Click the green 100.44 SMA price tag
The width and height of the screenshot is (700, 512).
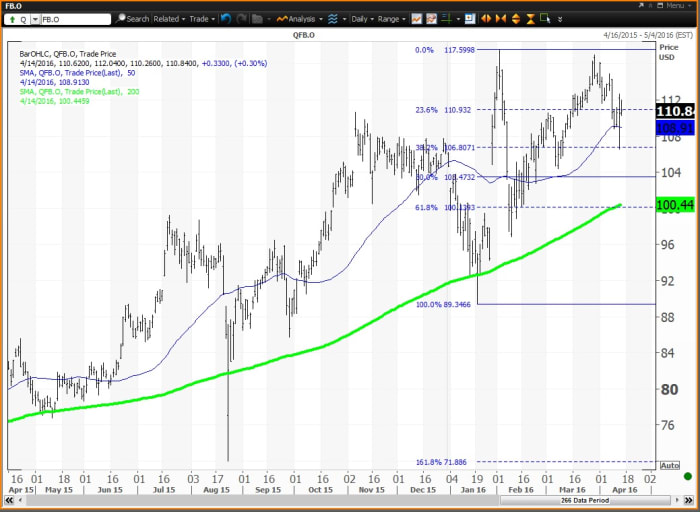tap(675, 205)
